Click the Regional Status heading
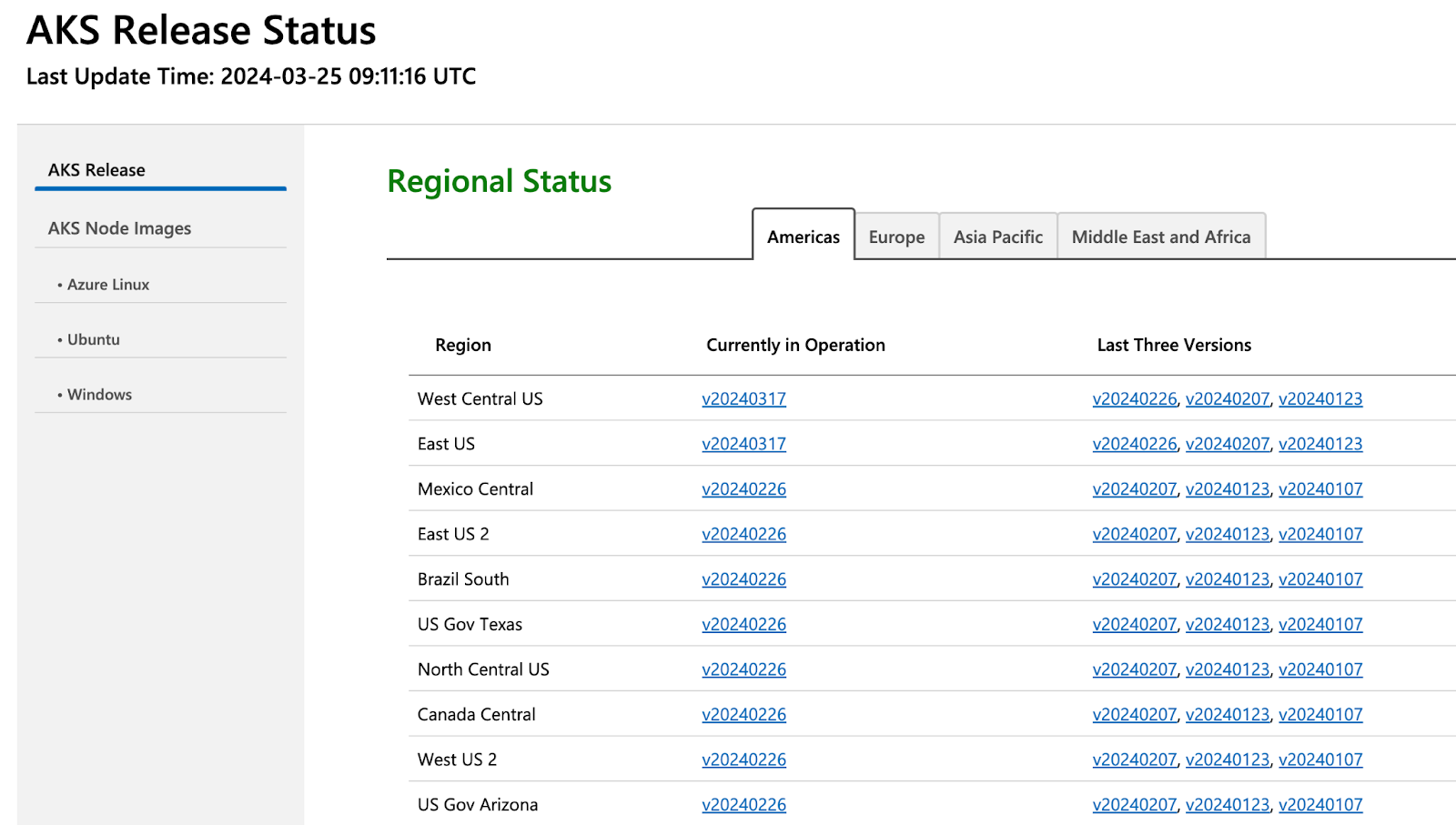 (499, 181)
